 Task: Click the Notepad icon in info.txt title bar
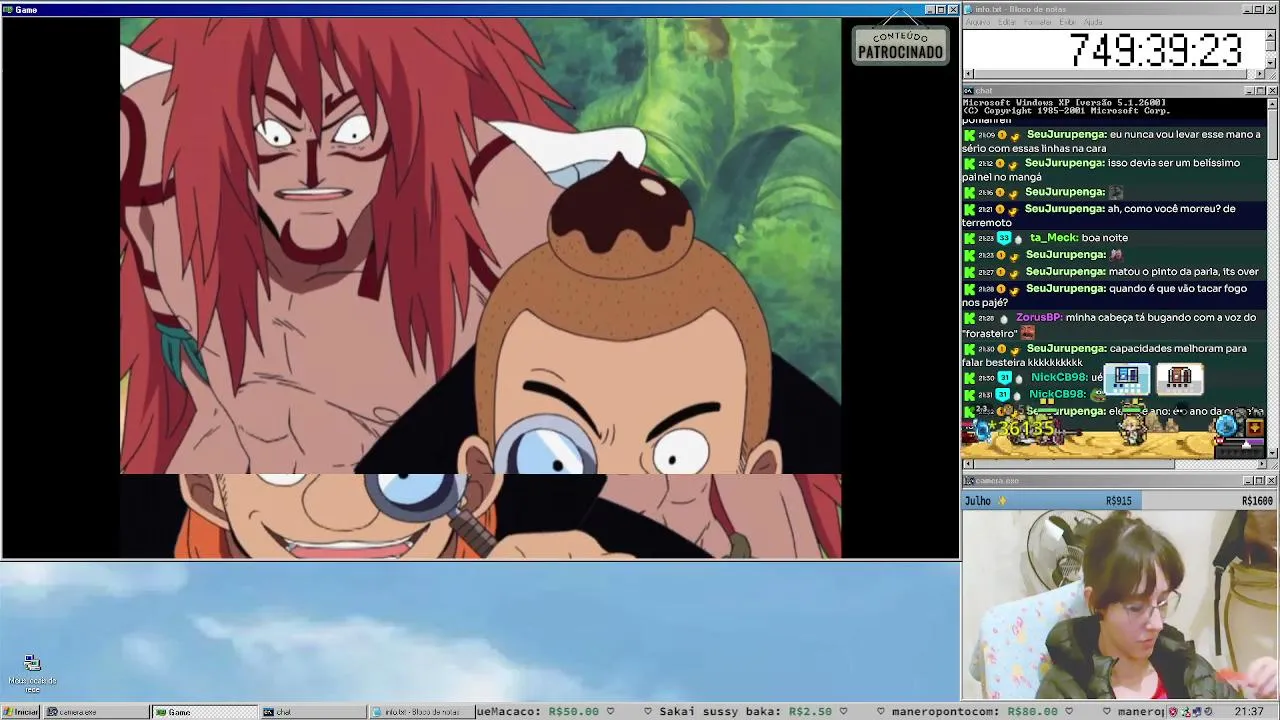970,9
